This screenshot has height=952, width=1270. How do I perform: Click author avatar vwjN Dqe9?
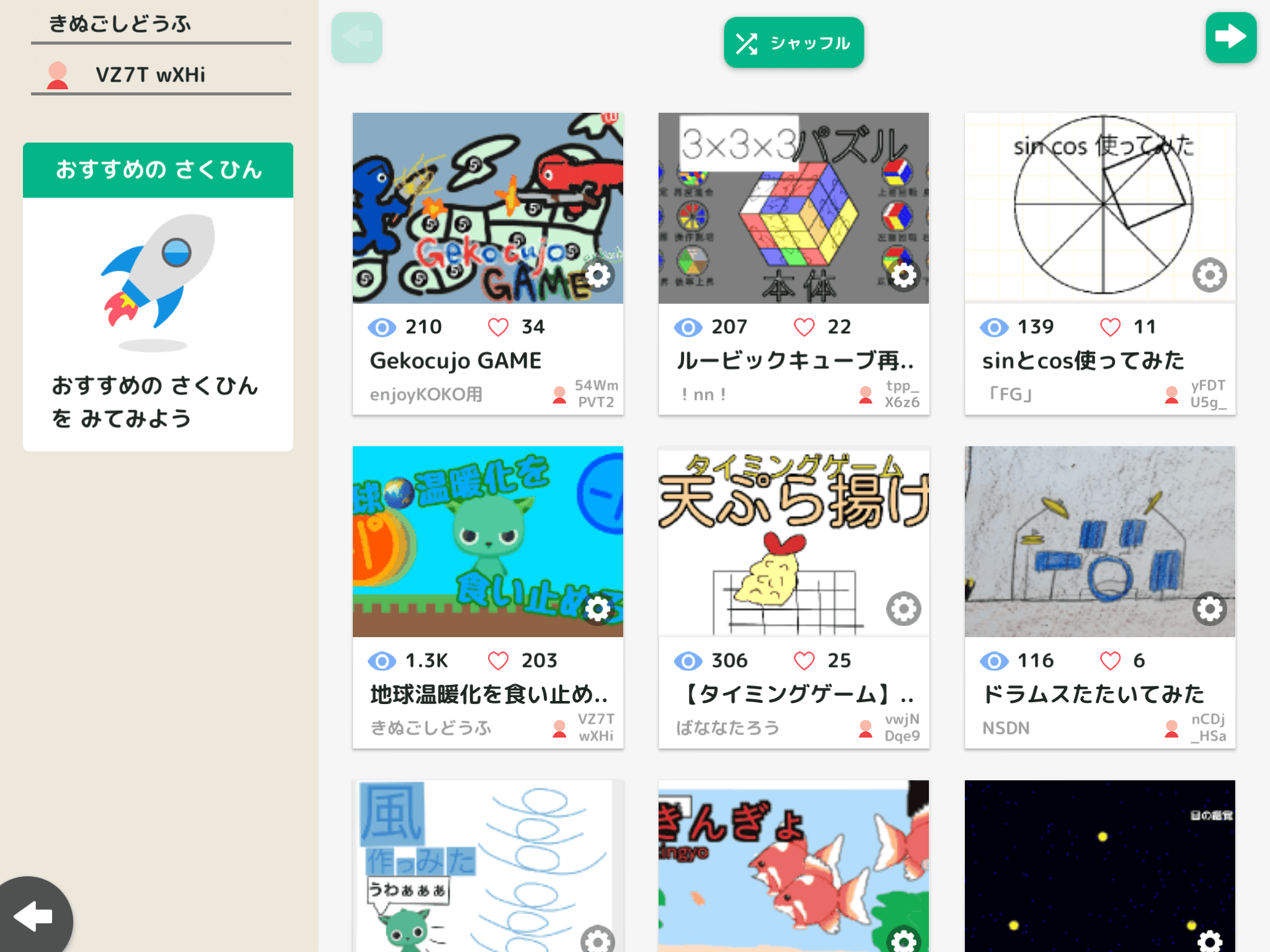tap(866, 728)
